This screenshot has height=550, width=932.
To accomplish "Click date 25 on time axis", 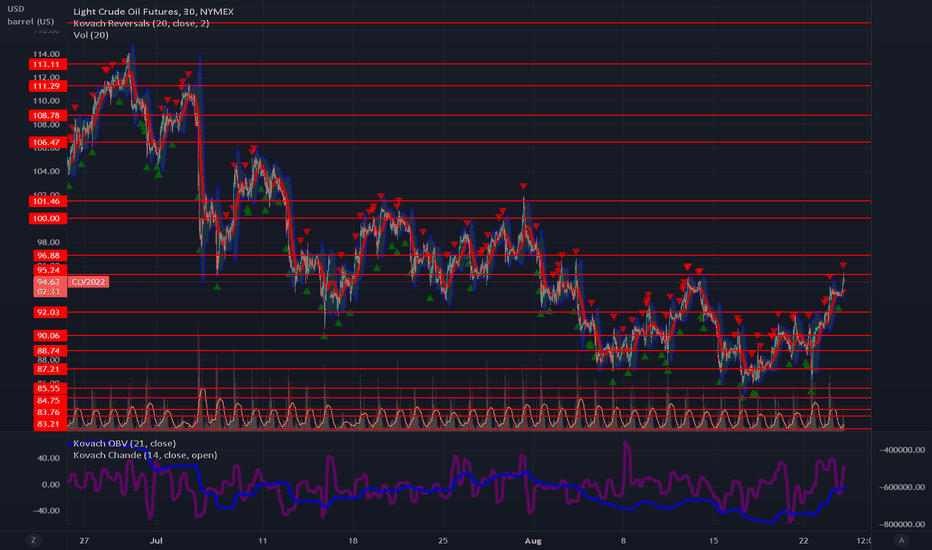I will click(443, 540).
